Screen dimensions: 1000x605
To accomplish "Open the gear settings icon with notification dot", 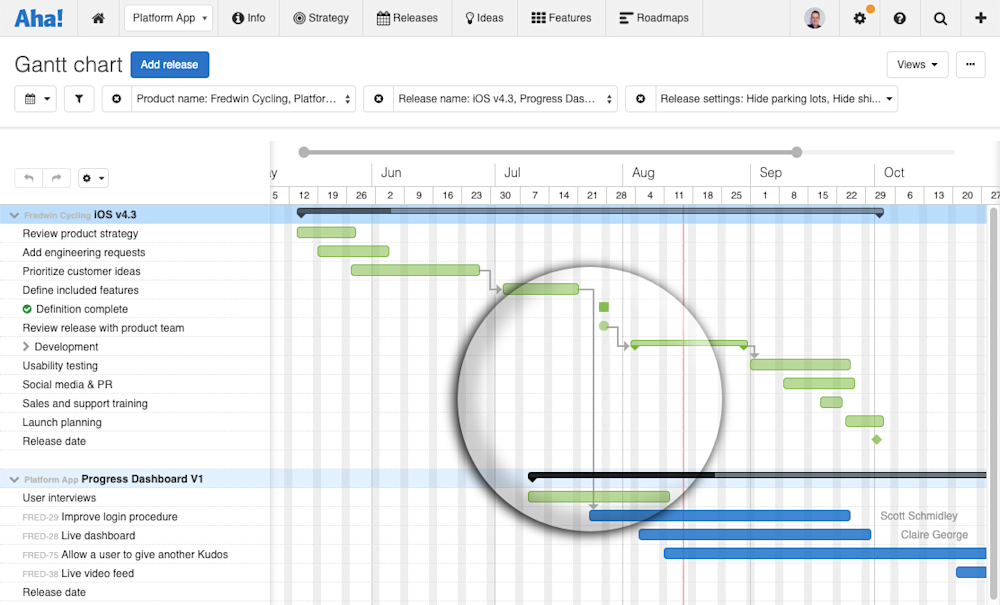I will 860,17.
